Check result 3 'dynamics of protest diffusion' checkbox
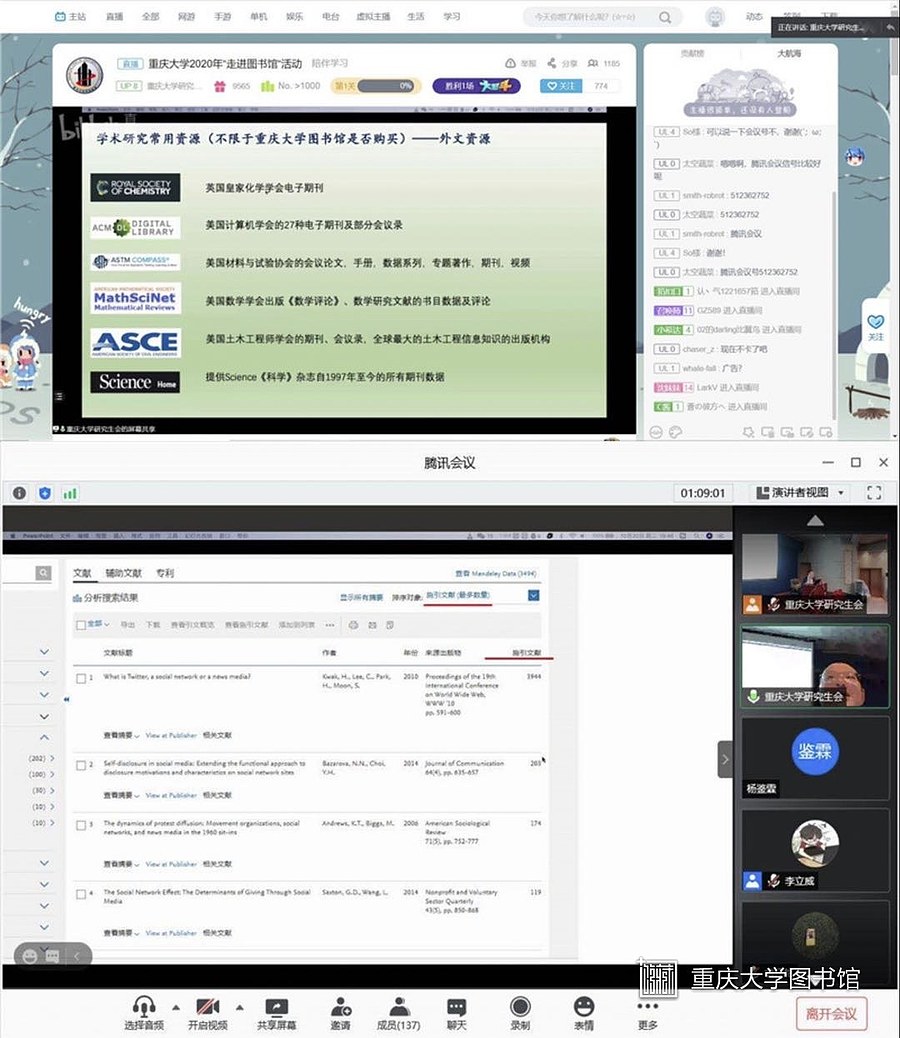The width and height of the screenshot is (900, 1038). (x=81, y=826)
